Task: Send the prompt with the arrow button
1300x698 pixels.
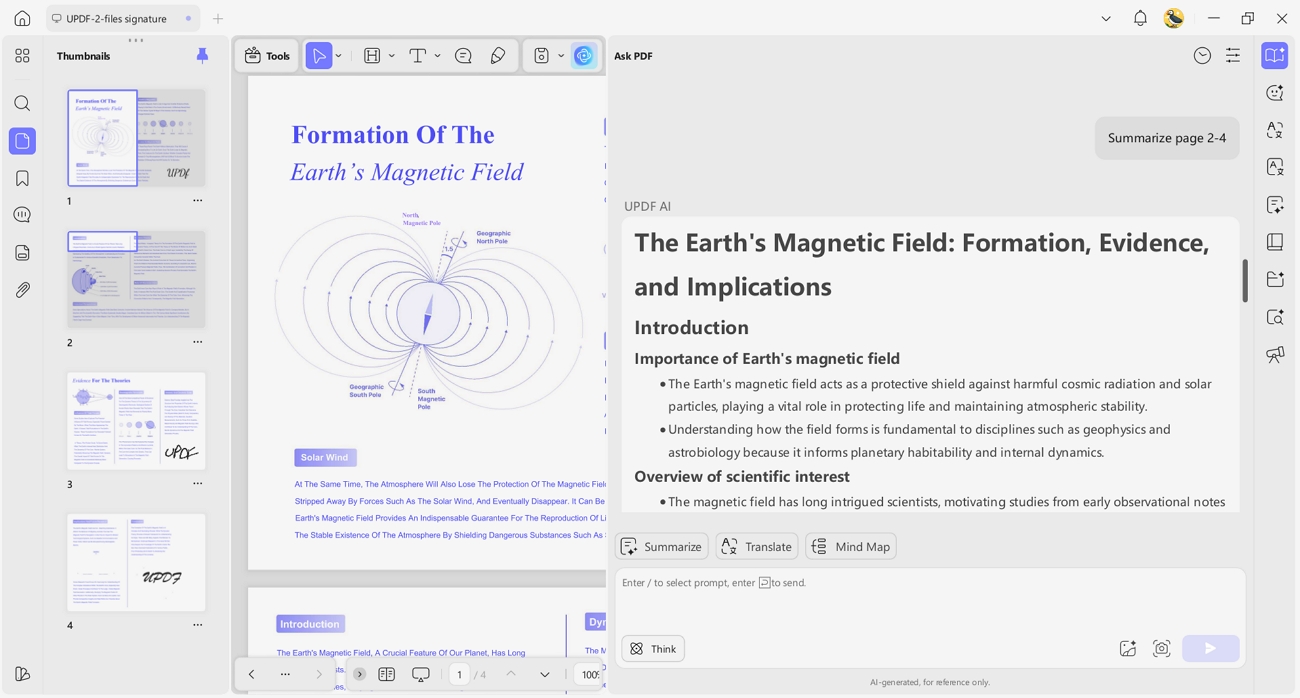Action: (1211, 649)
